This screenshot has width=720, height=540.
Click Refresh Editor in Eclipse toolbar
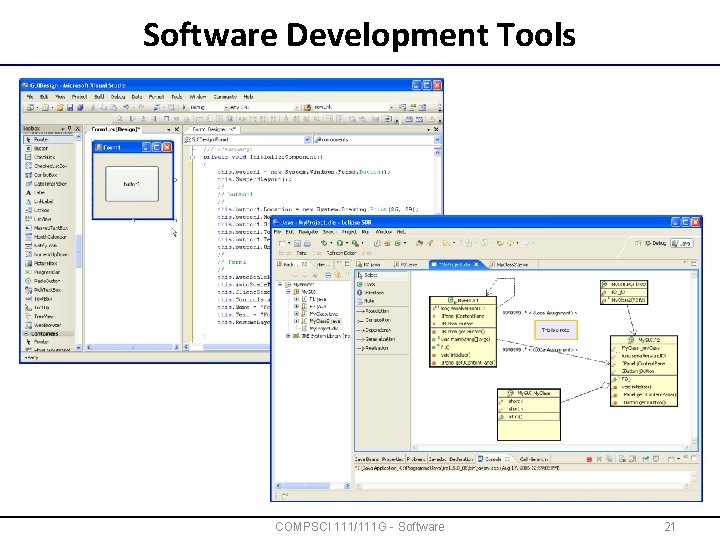pyautogui.click(x=341, y=253)
